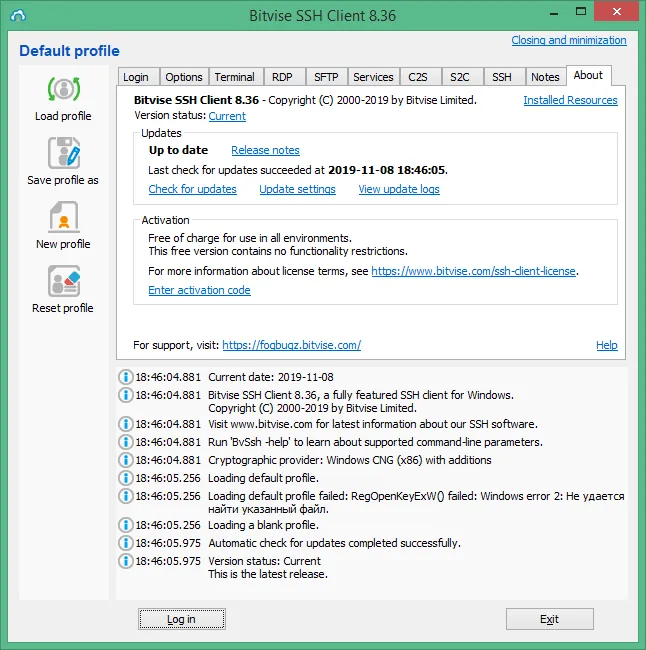Open the Closing and minimization link
The height and width of the screenshot is (650, 646).
(568, 40)
